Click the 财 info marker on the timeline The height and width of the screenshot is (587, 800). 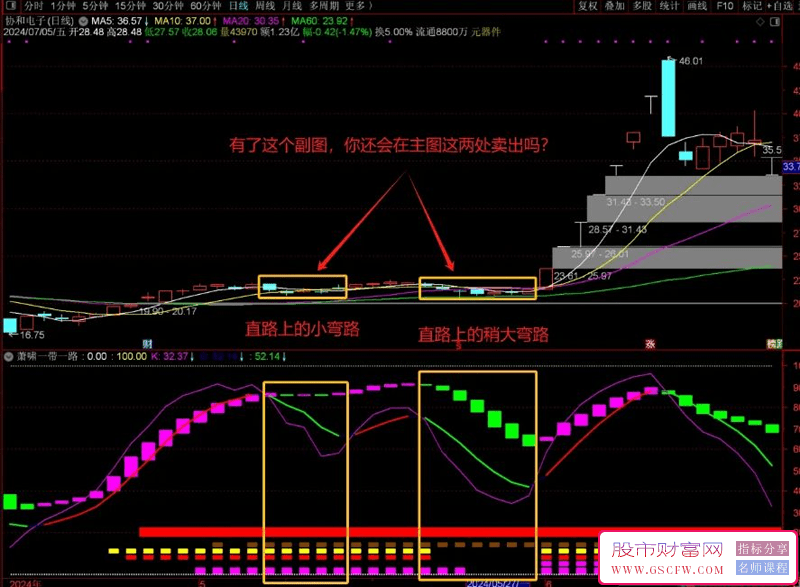click(x=147, y=344)
